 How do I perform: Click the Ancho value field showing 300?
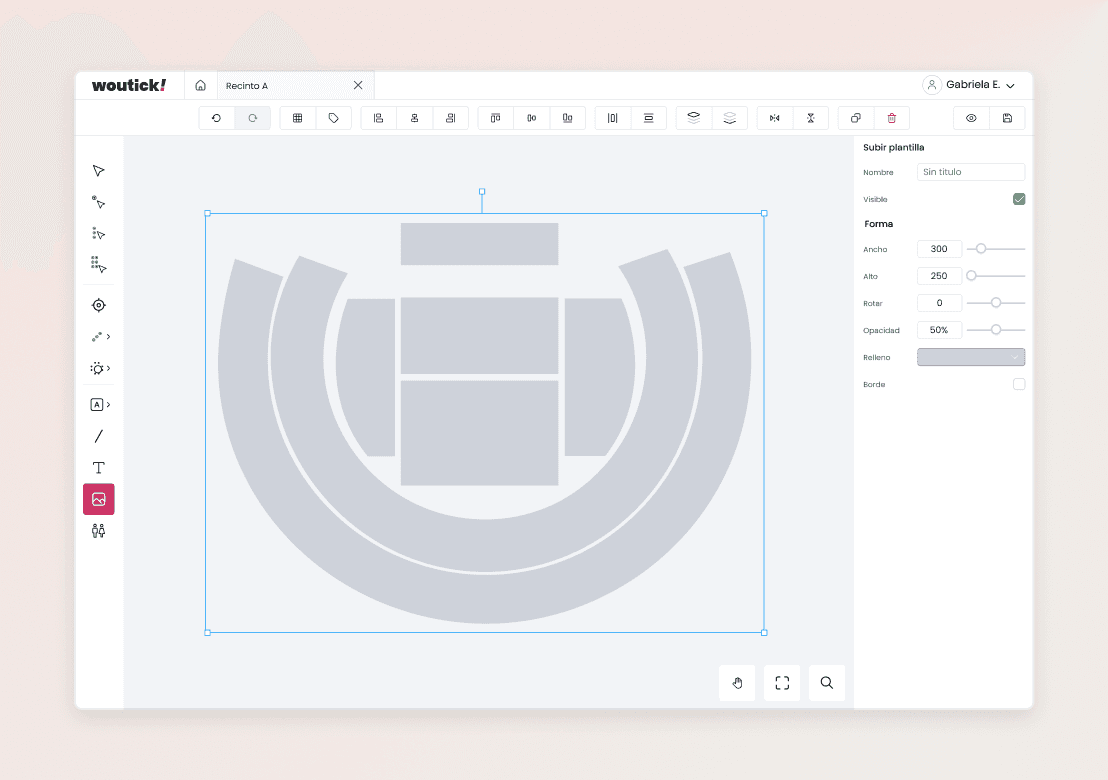pos(939,249)
